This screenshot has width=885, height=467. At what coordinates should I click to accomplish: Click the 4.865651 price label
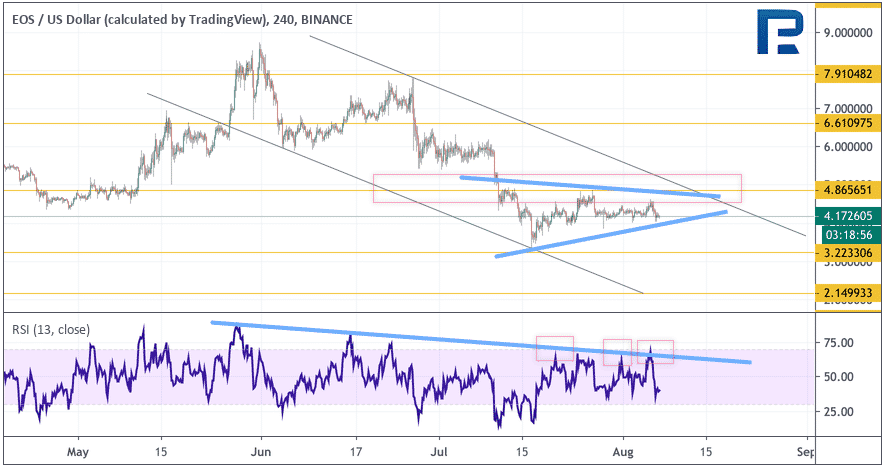pyautogui.click(x=848, y=190)
